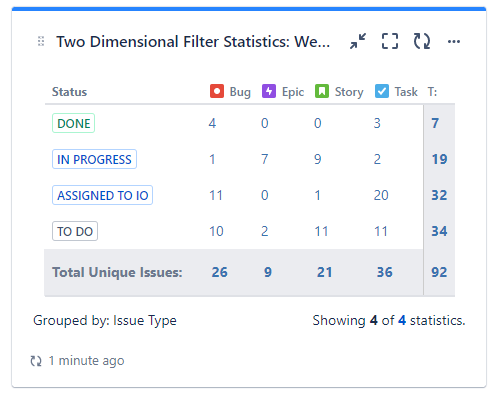Open the 2 Task issues in IN PROGRESS
The height and width of the screenshot is (396, 494).
pos(377,159)
